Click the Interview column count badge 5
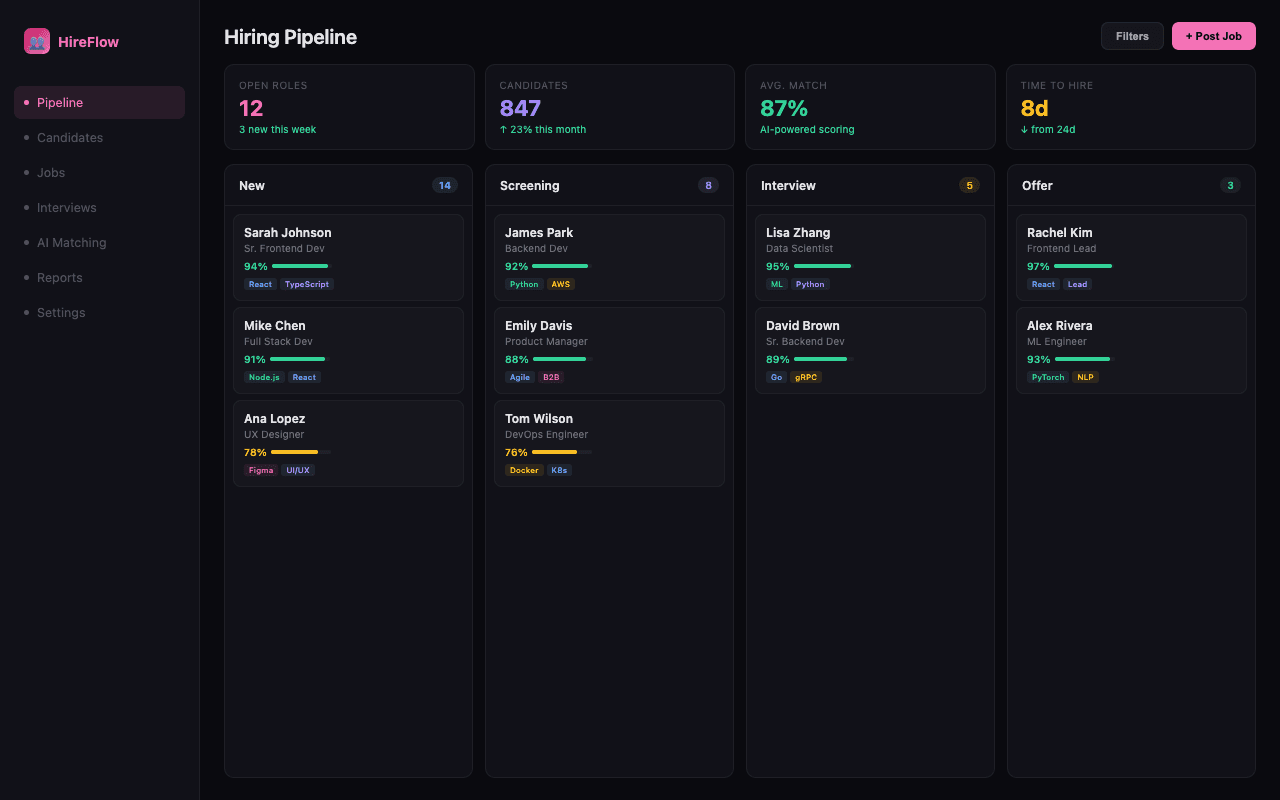 coord(969,185)
